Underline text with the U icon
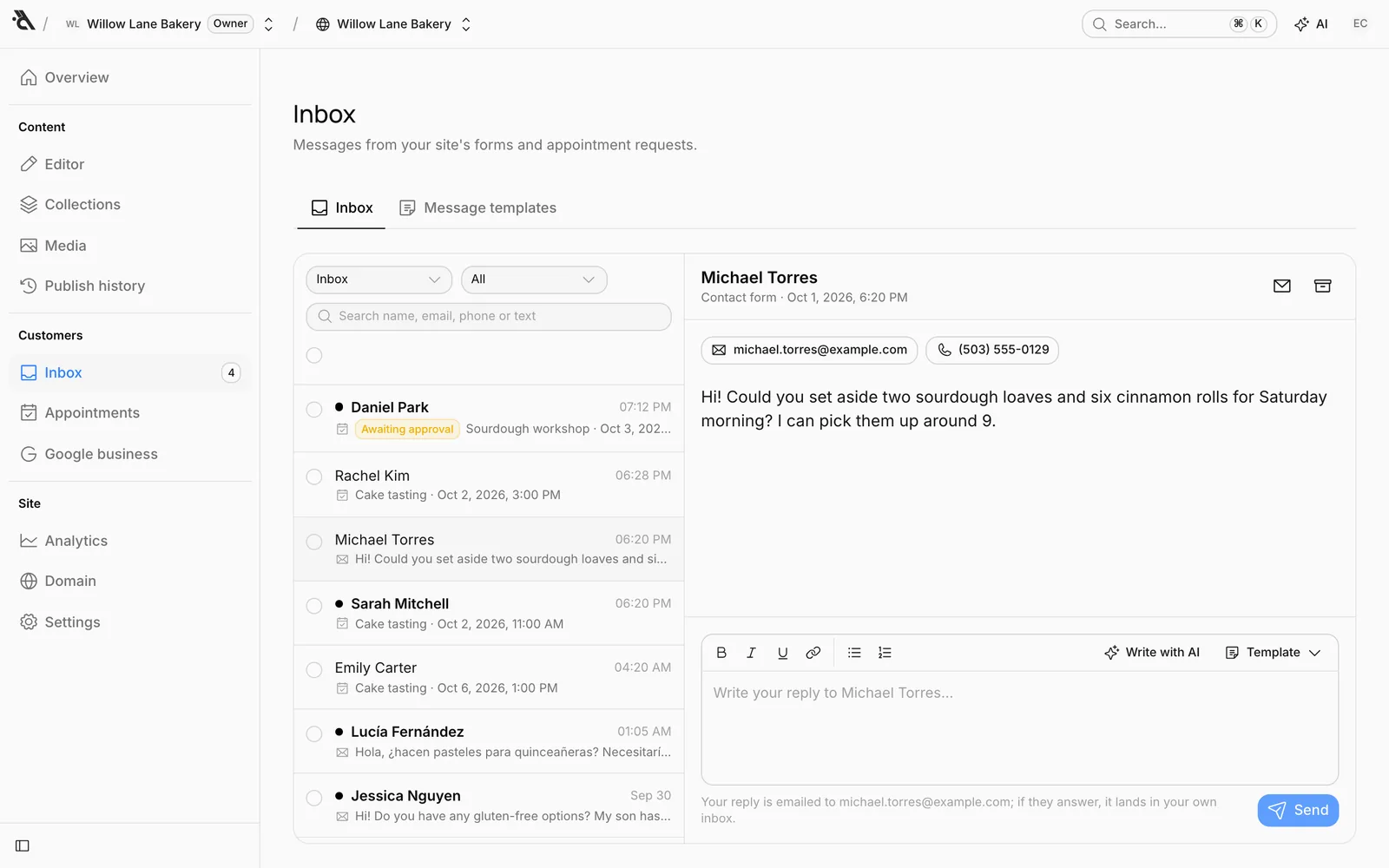Screen dimensions: 1389x868 pyautogui.click(x=782, y=653)
